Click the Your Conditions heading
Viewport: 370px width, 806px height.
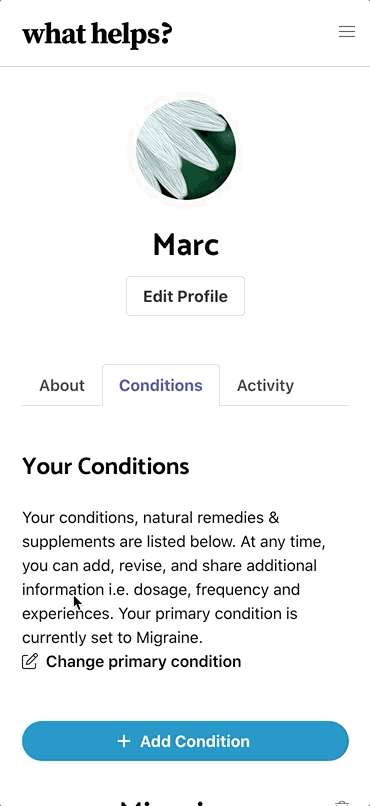click(106, 466)
